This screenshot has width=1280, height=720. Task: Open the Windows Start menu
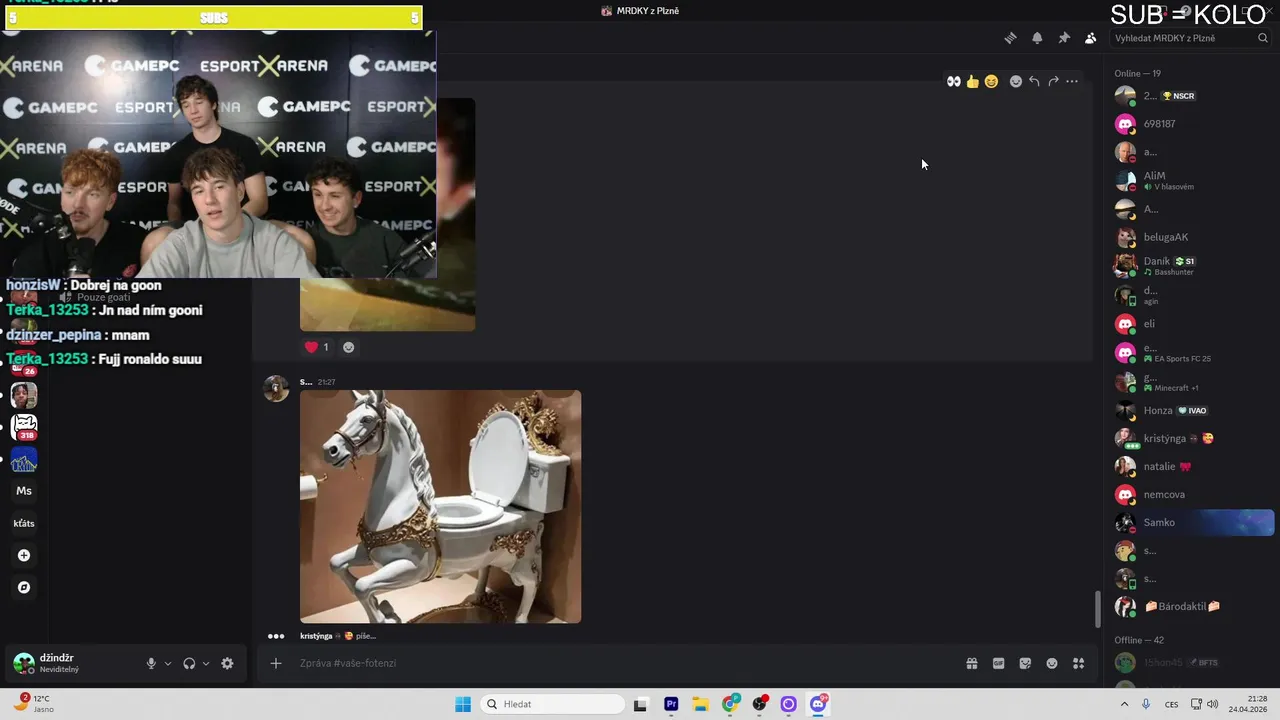tap(463, 704)
